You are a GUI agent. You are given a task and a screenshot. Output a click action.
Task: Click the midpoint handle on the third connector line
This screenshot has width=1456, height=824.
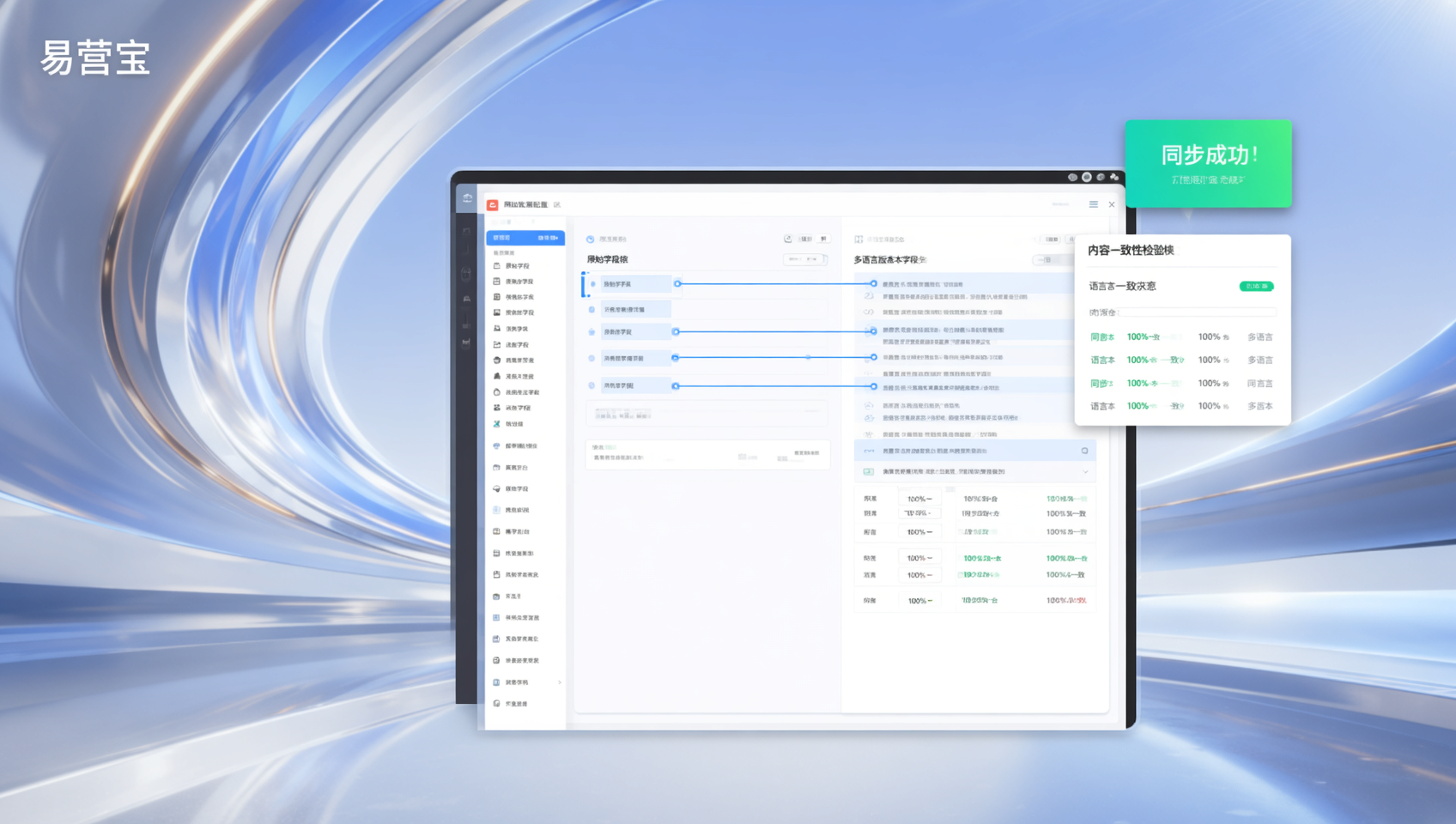[x=808, y=357]
